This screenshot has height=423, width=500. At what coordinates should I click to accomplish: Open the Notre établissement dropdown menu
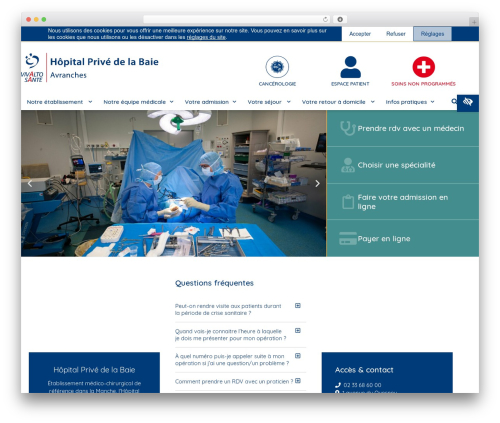(59, 102)
